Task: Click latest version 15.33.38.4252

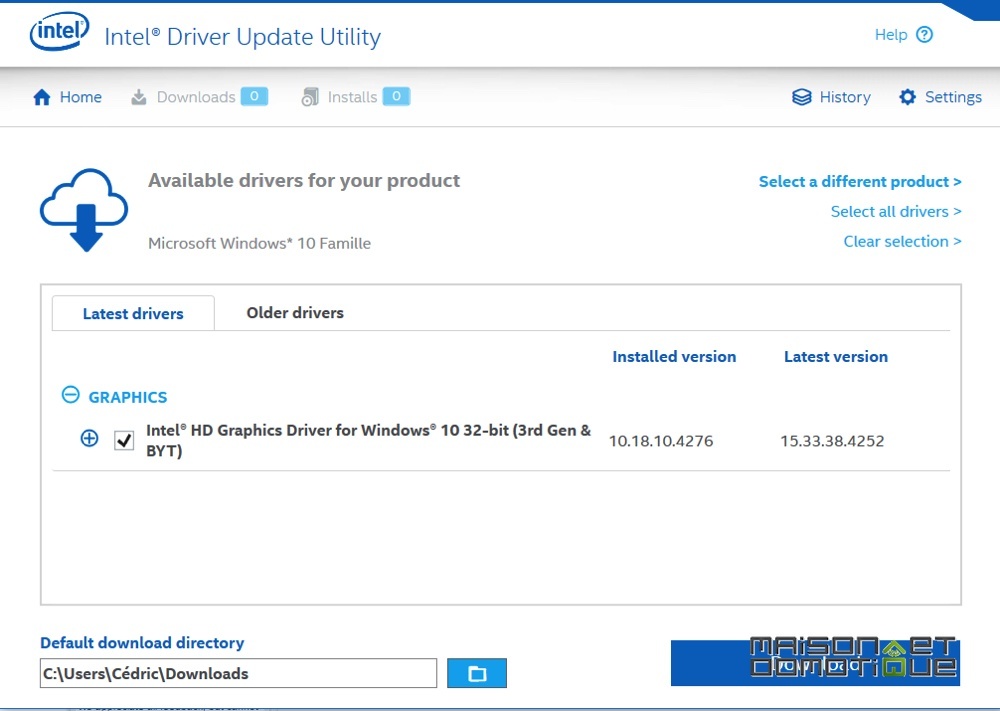Action: pyautogui.click(x=832, y=441)
